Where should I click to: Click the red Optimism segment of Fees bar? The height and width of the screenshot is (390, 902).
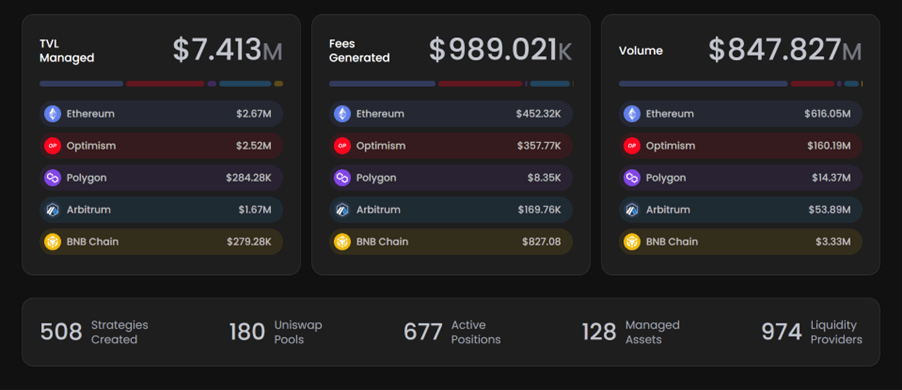click(481, 84)
